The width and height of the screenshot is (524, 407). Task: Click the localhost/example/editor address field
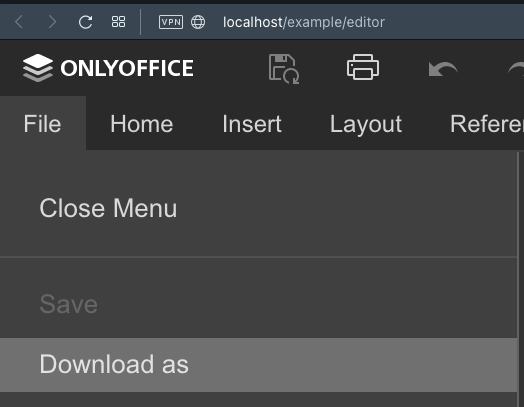(x=304, y=22)
